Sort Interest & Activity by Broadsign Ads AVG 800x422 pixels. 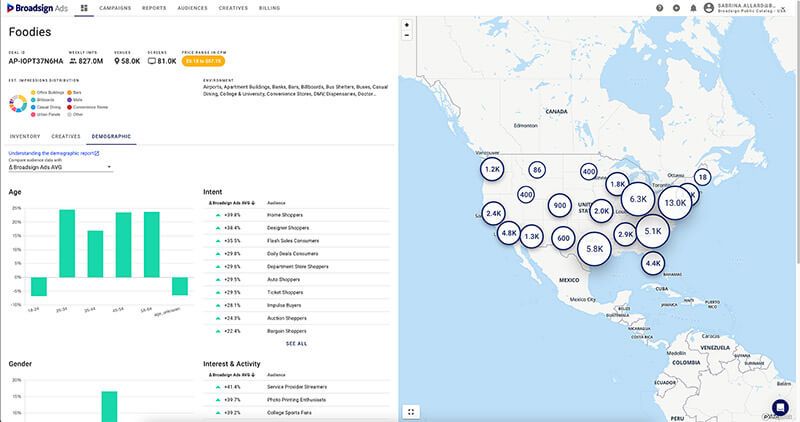(x=232, y=375)
